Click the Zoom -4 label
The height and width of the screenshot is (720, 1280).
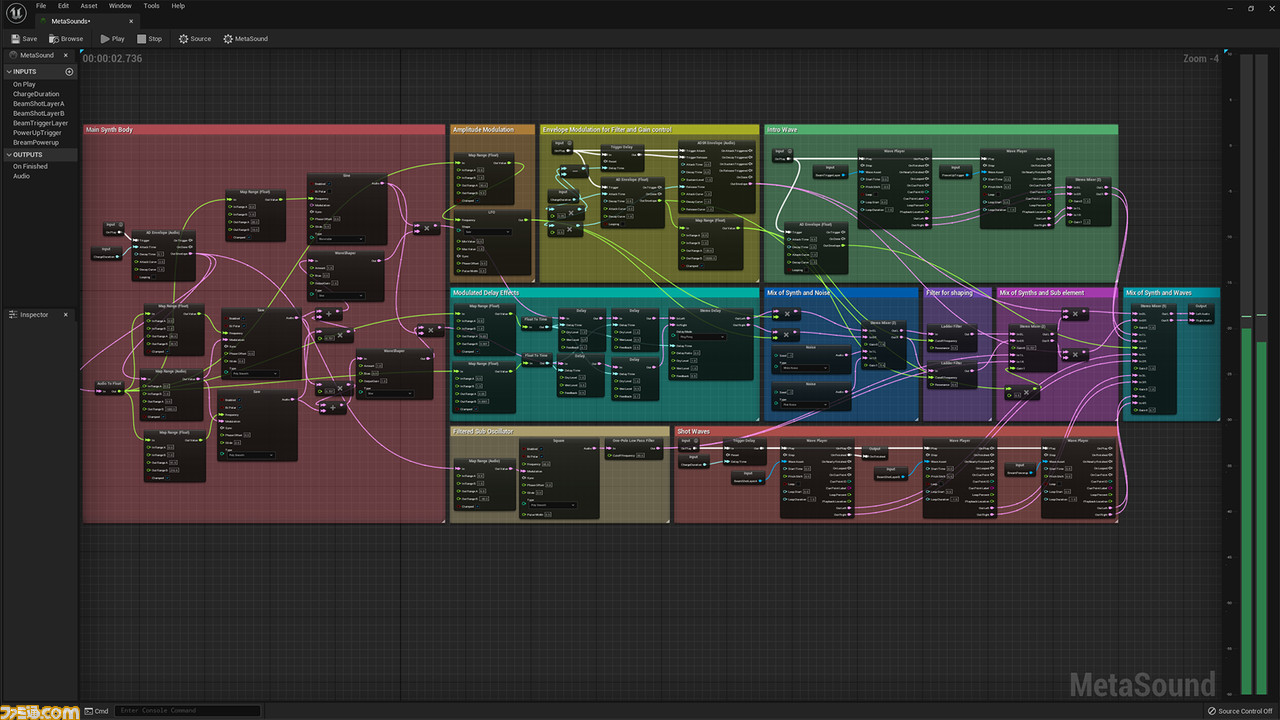[1201, 59]
